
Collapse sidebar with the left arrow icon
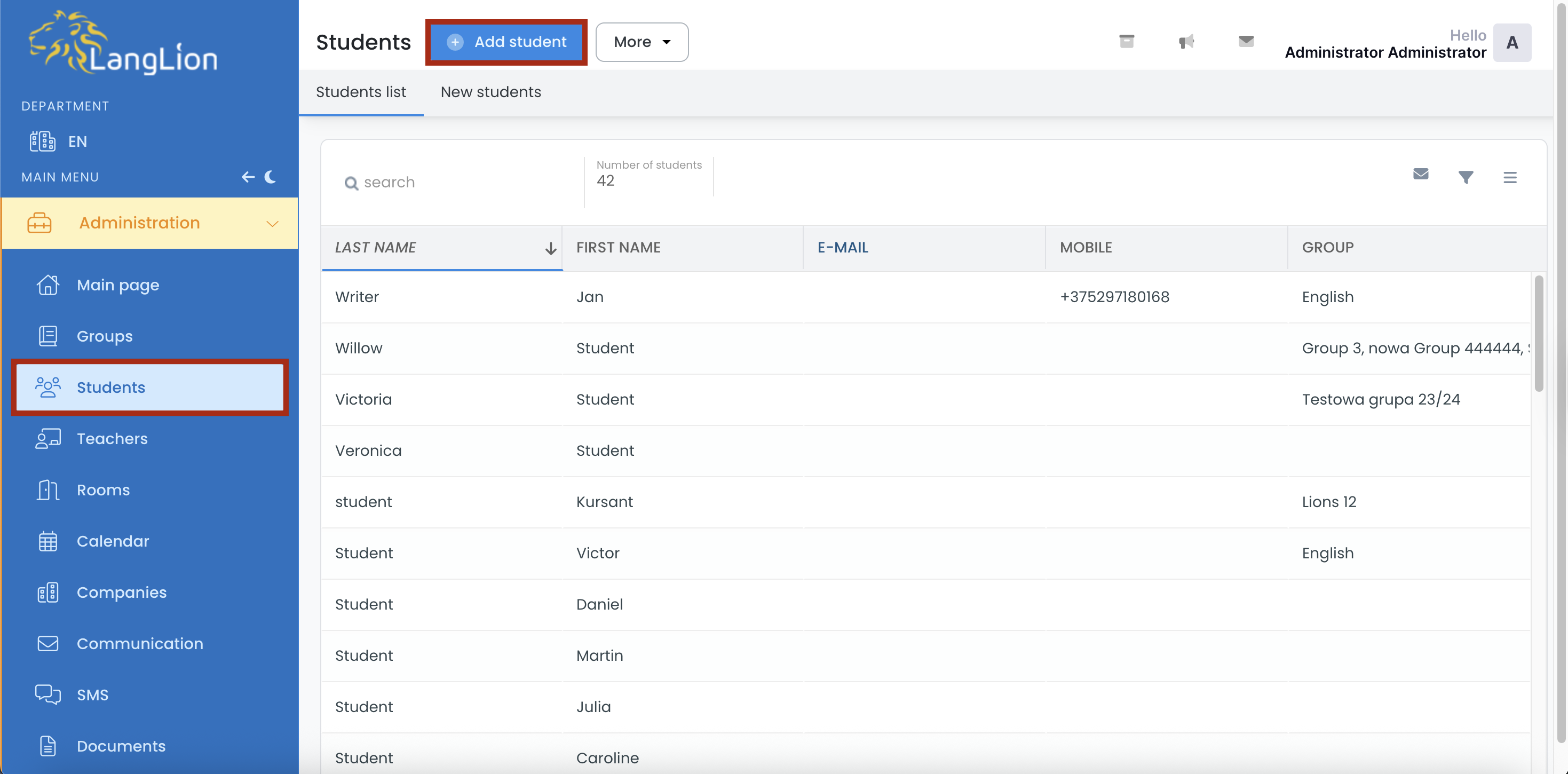click(248, 177)
